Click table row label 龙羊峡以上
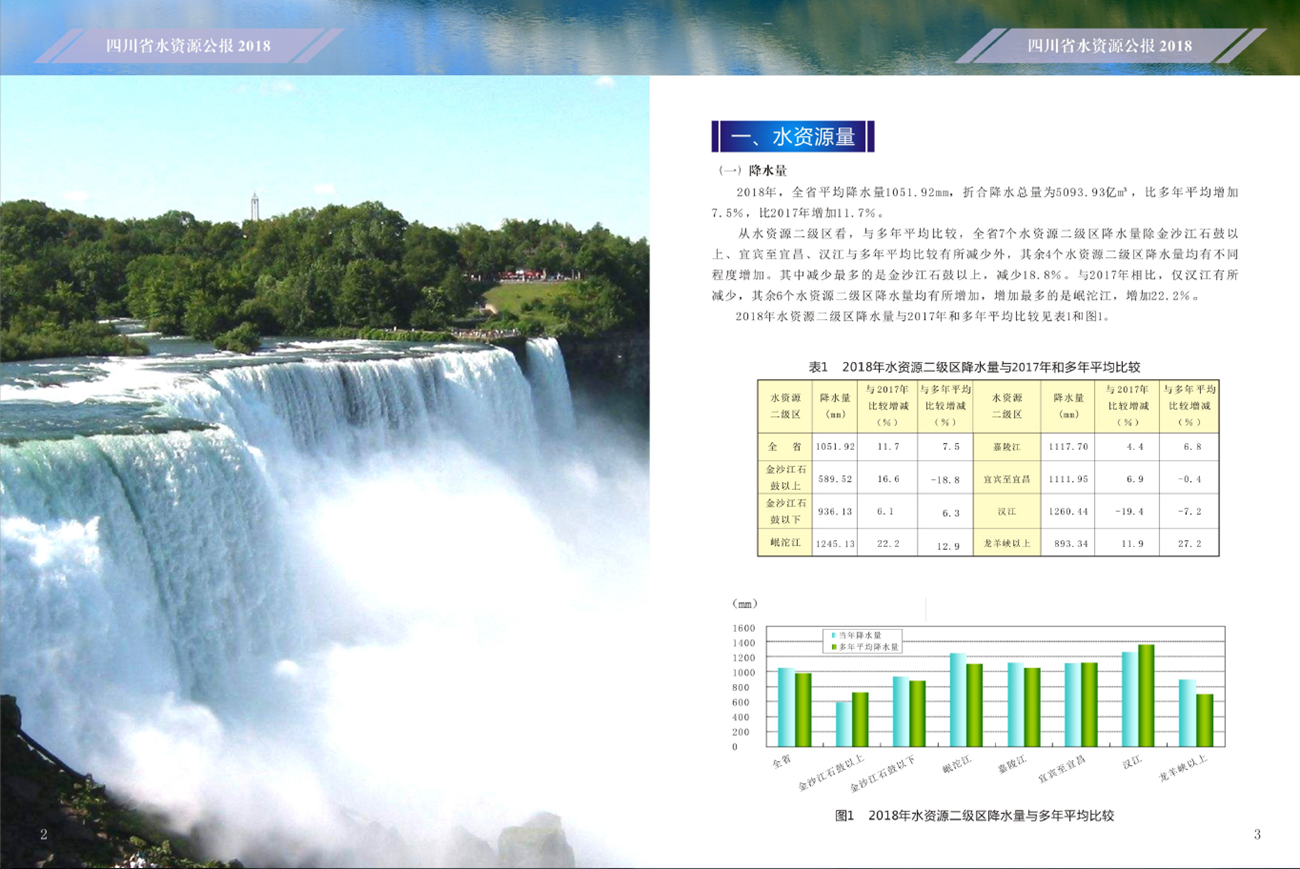 [x=1005, y=543]
